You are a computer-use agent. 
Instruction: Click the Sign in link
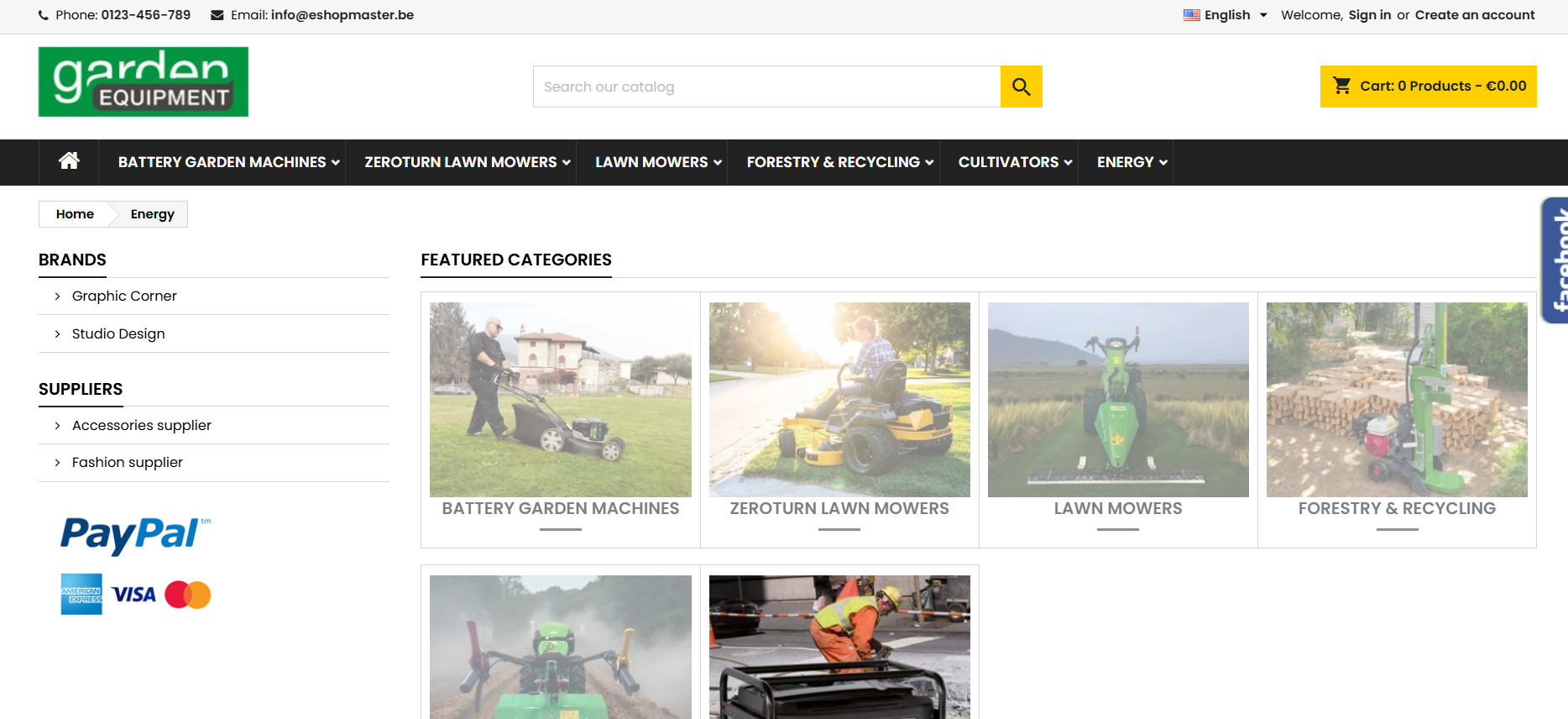click(x=1369, y=15)
